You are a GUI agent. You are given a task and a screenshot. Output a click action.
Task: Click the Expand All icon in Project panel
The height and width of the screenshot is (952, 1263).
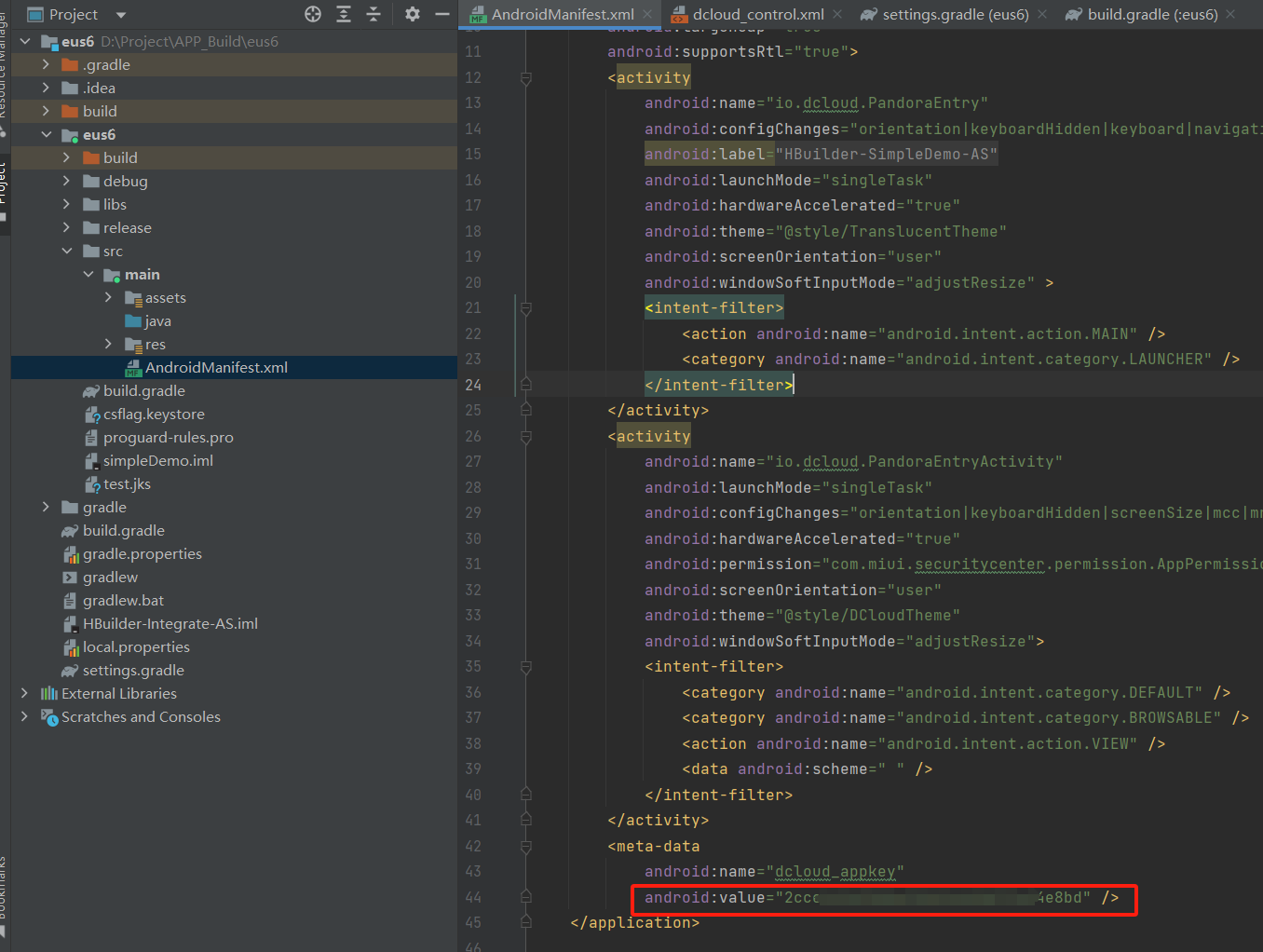(344, 14)
